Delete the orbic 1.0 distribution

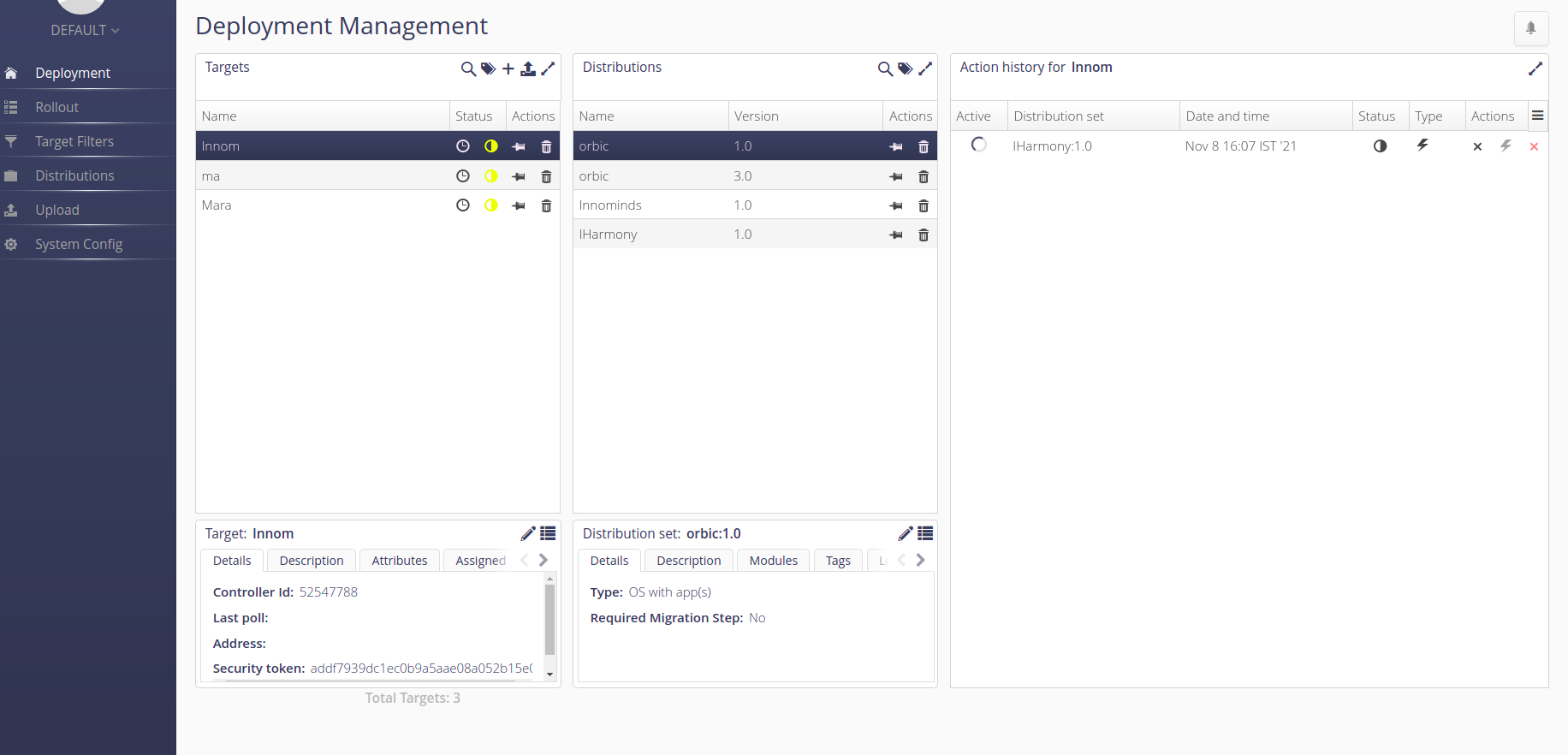click(x=924, y=146)
